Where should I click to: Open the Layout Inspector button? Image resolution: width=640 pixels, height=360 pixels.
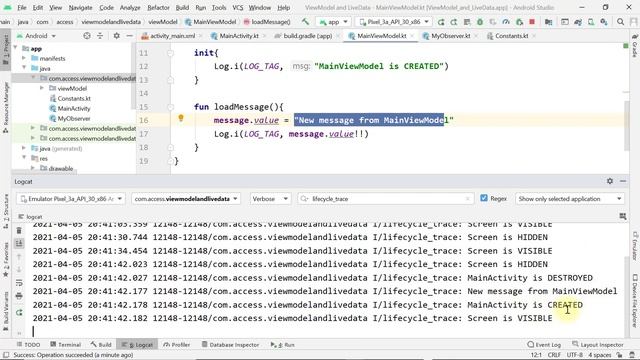click(598, 344)
